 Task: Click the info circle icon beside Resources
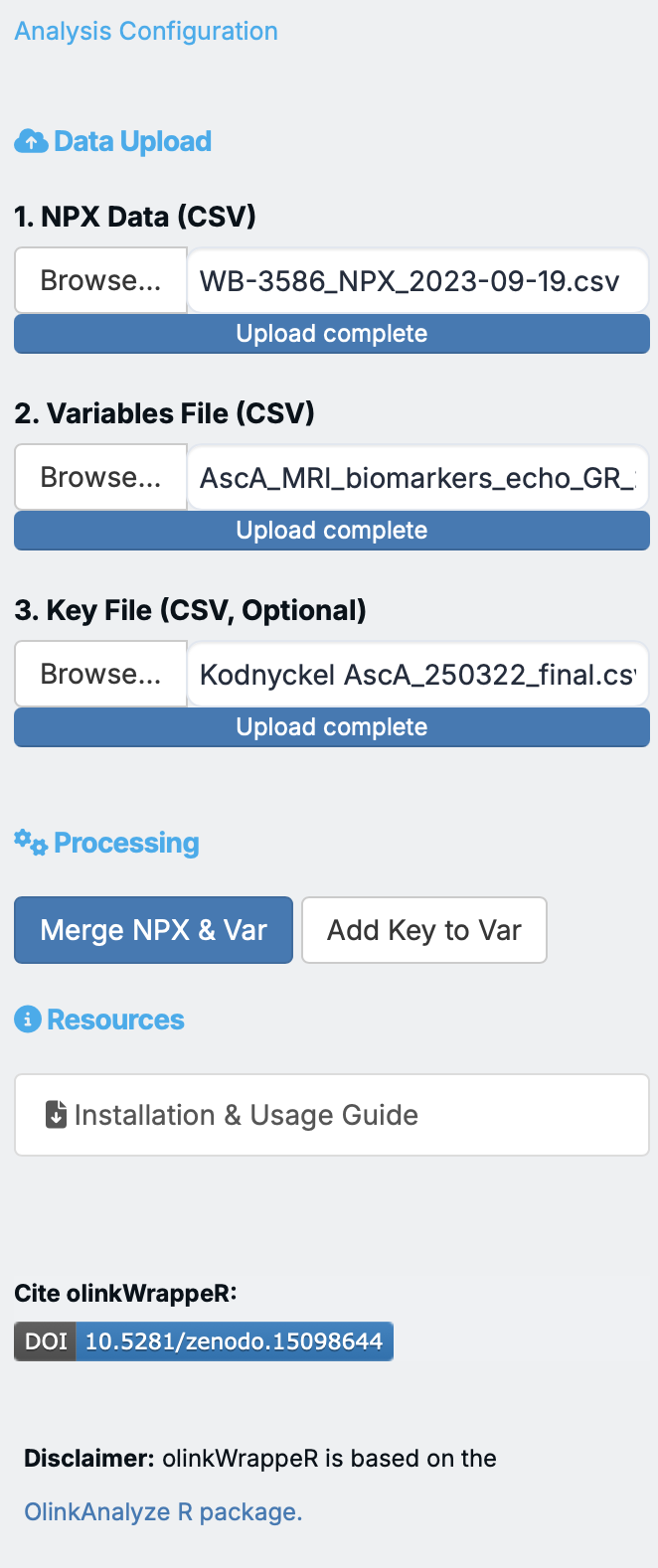pos(28,1019)
